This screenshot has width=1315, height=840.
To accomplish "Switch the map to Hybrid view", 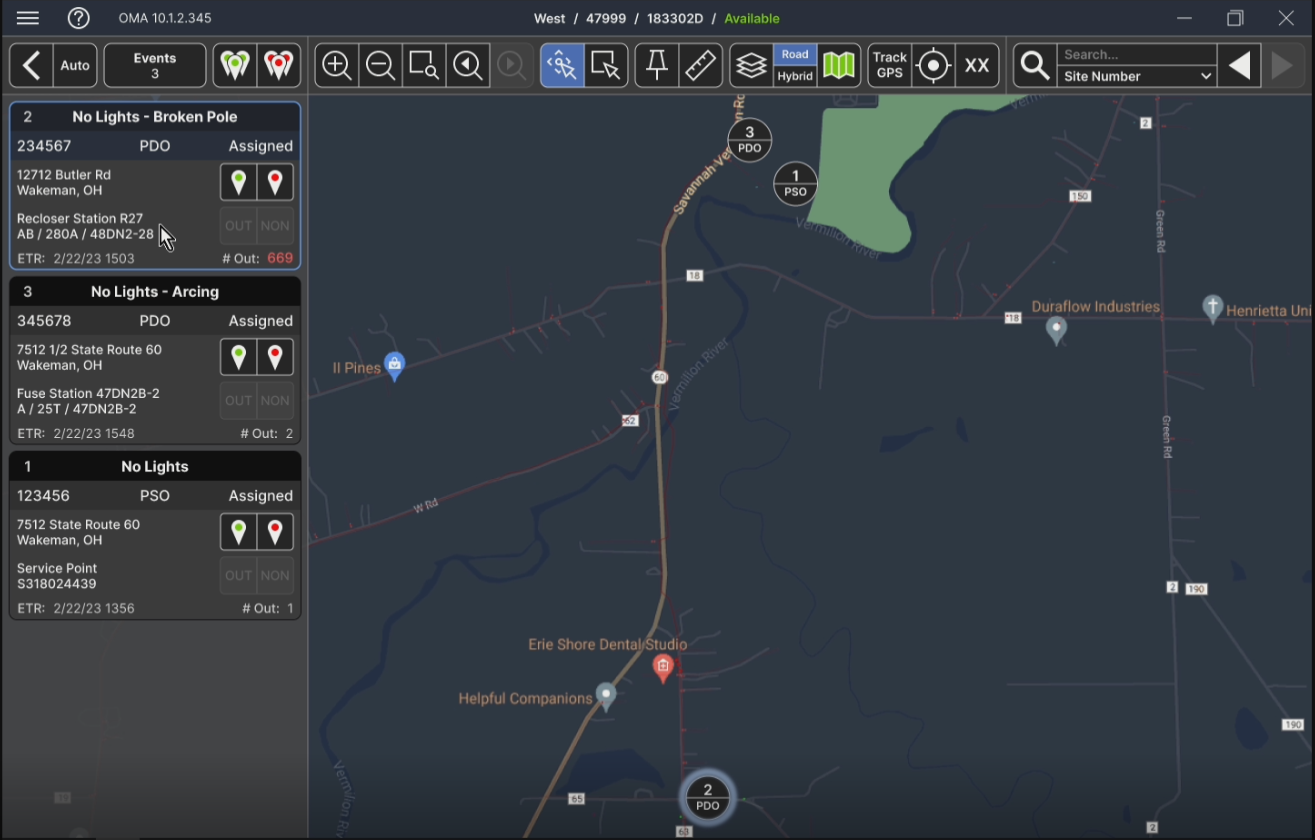I will 794,75.
